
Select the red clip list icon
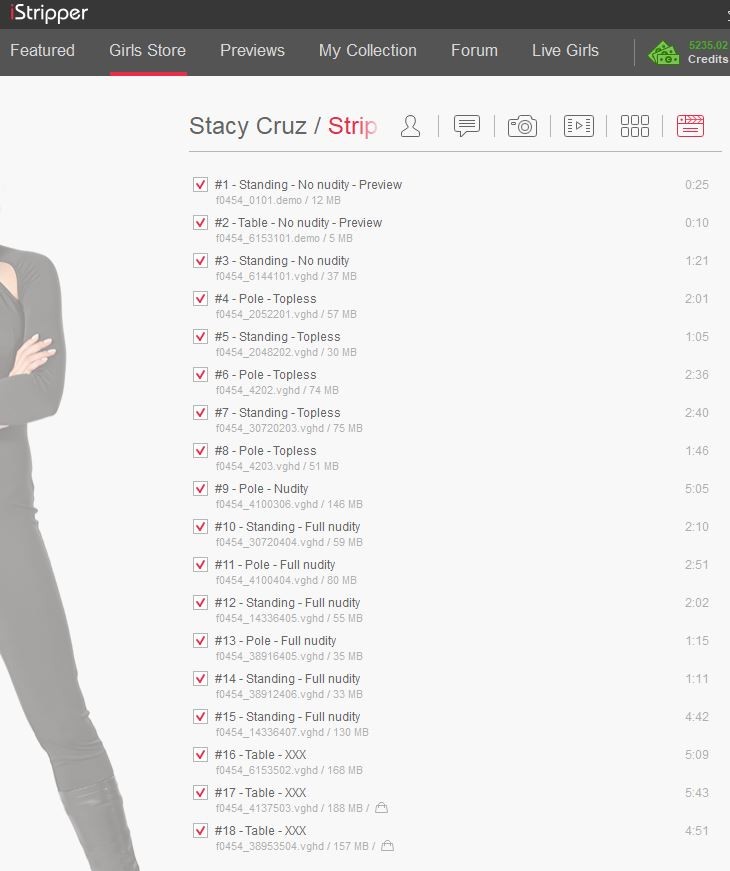coord(690,126)
